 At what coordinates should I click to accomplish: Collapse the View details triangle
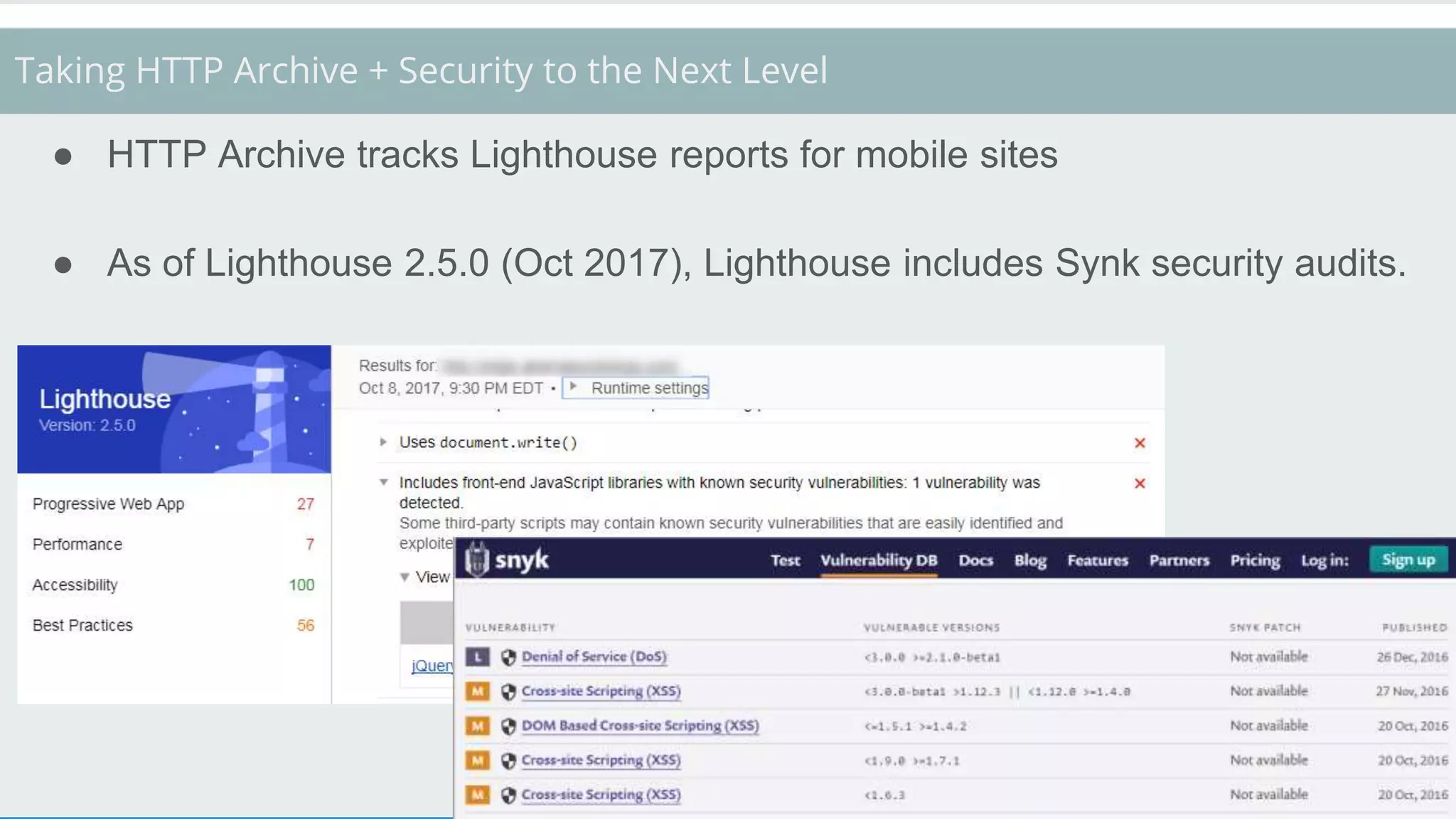click(405, 577)
